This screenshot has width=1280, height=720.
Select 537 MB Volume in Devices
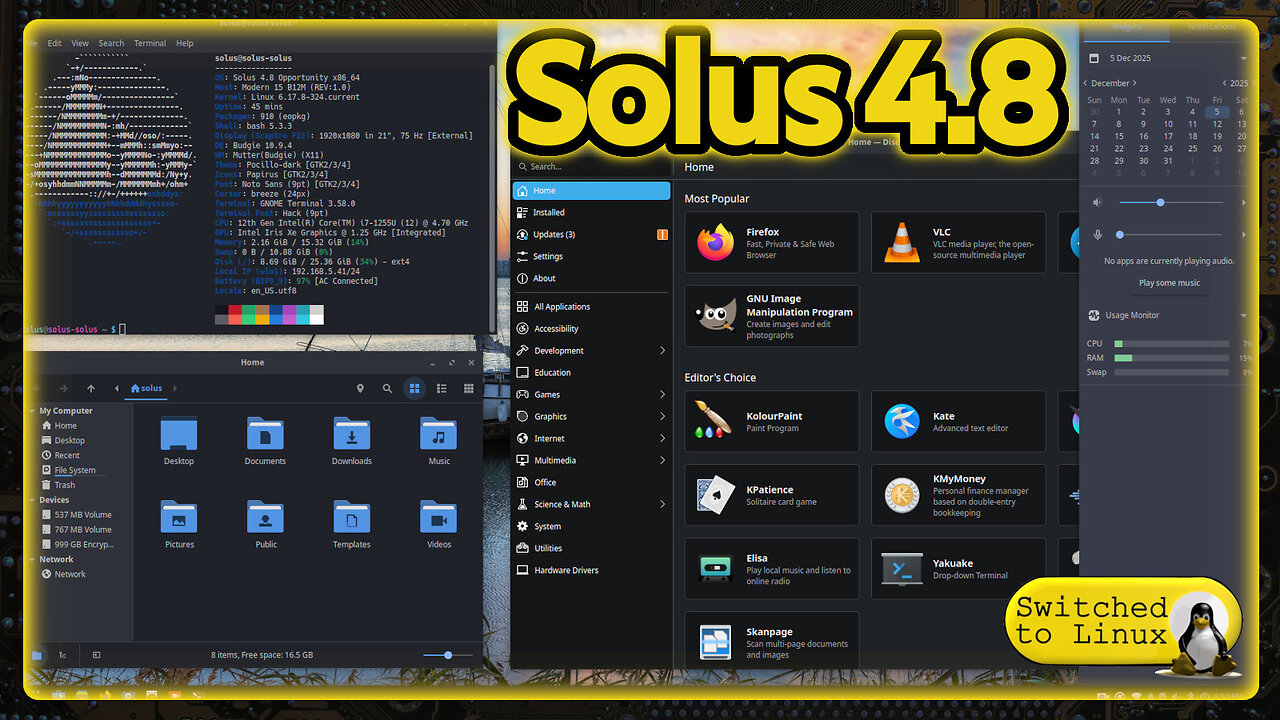[83, 514]
